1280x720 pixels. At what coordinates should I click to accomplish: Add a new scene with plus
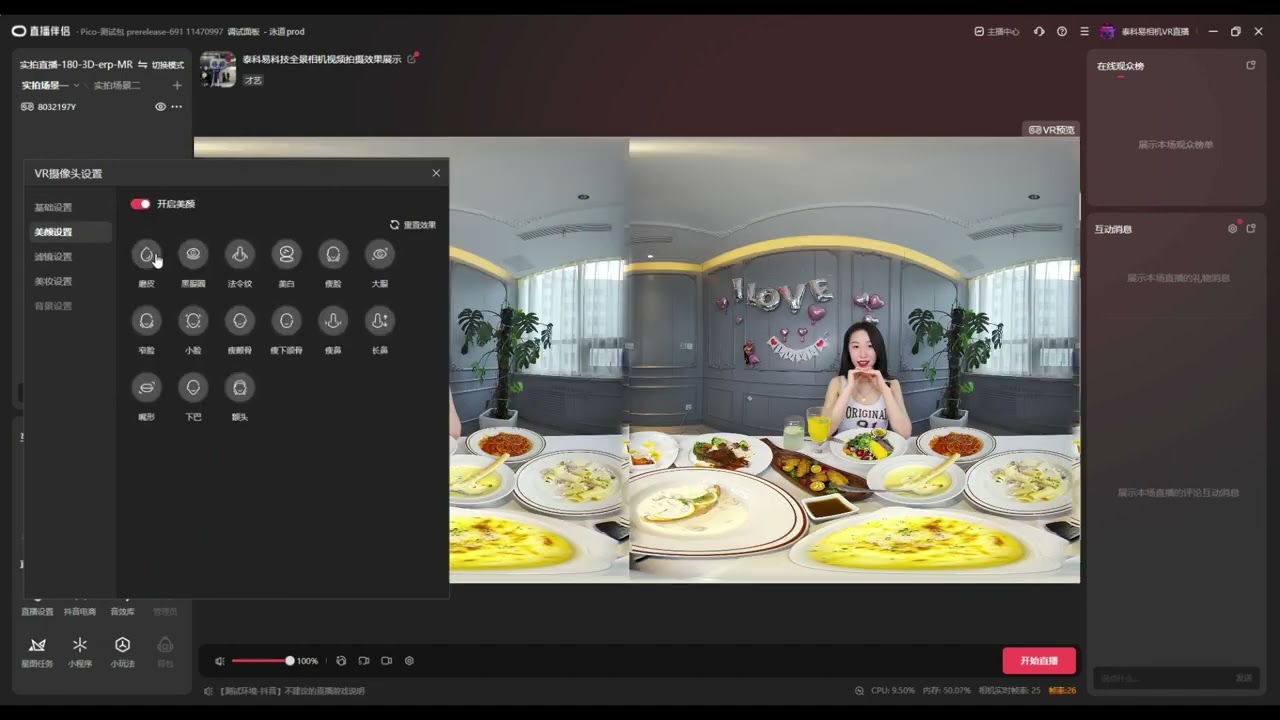coord(177,85)
